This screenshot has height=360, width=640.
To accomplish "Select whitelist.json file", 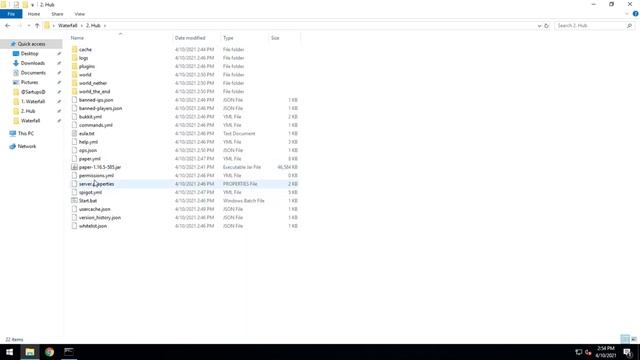I will click(x=93, y=226).
